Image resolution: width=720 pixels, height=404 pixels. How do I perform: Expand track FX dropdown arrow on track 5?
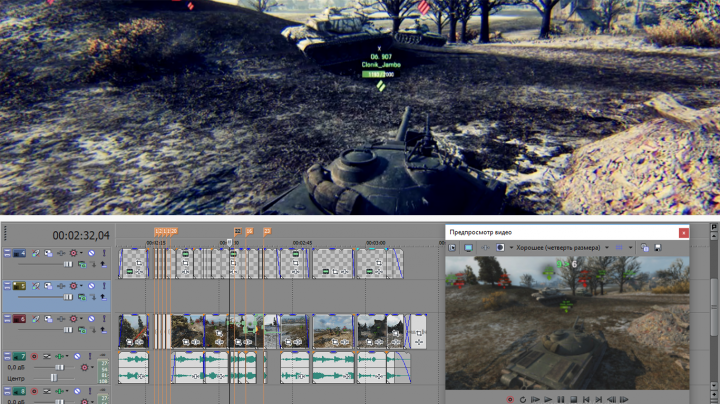click(81, 286)
